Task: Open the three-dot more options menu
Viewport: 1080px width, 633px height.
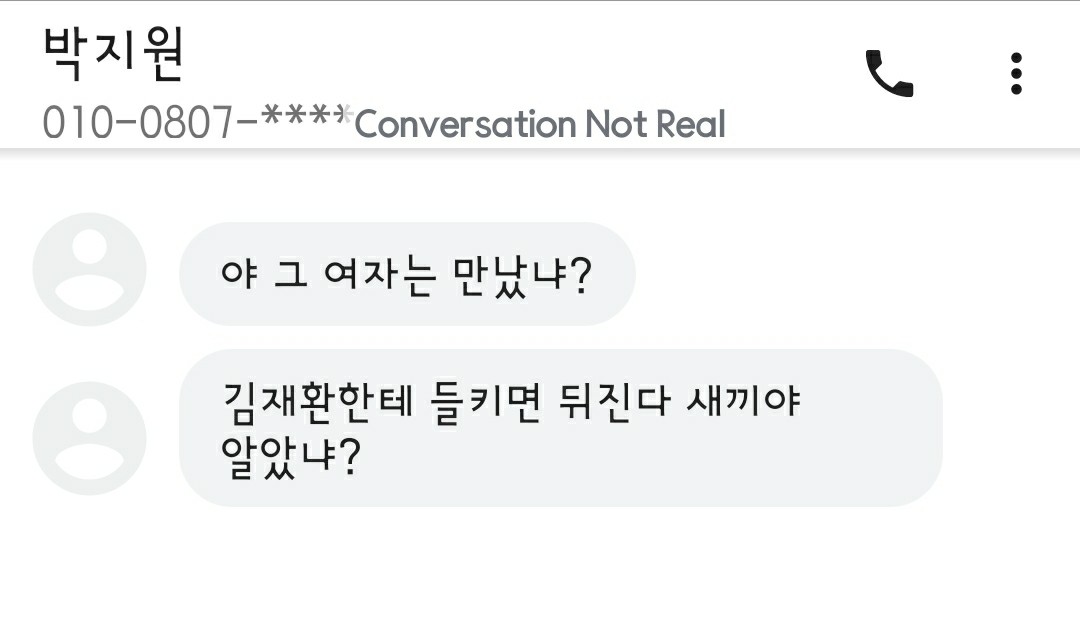Action: click(x=1016, y=73)
